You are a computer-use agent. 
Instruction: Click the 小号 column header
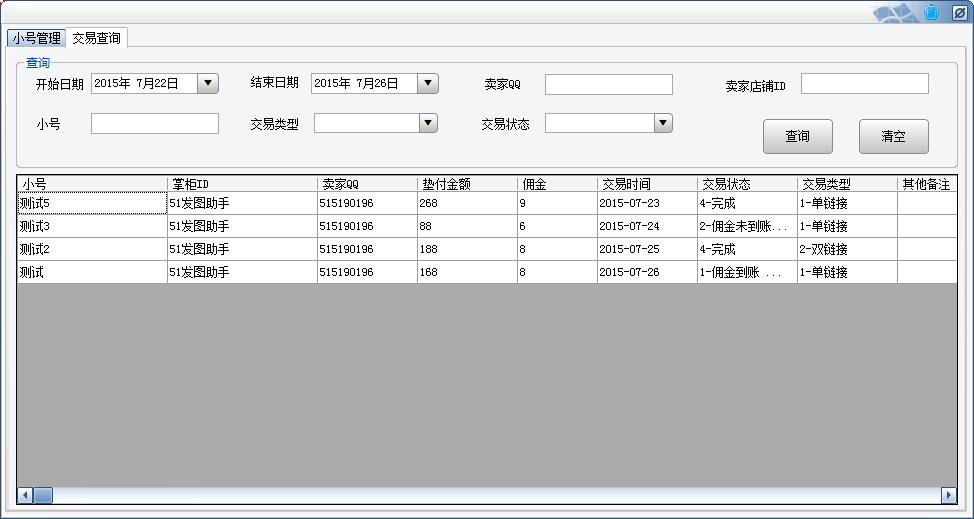[92, 184]
